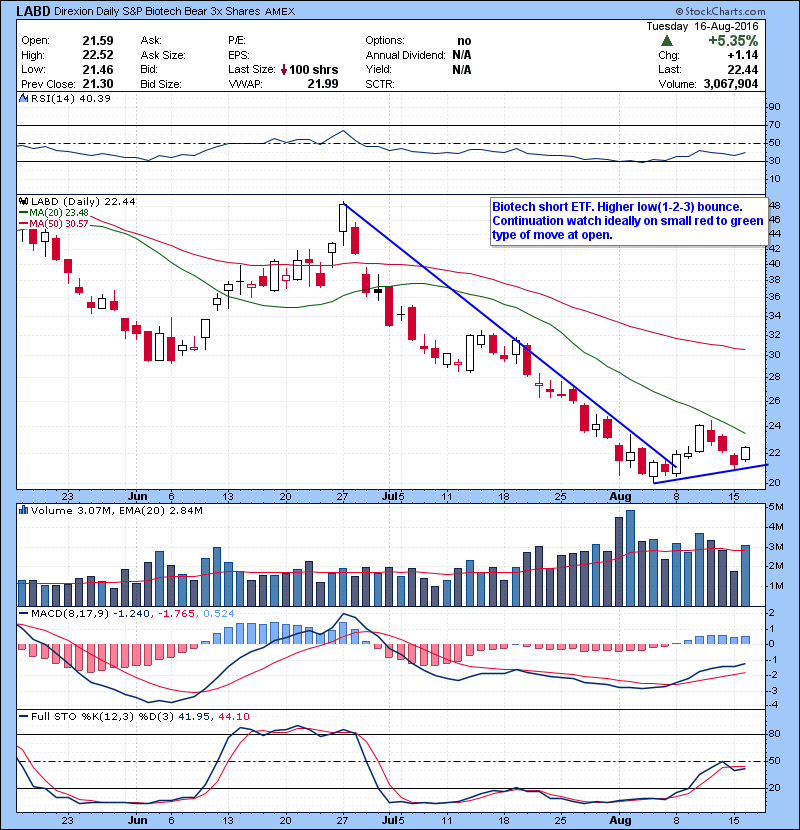Viewport: 800px width, 830px height.
Task: Click the 'Volume 3.07M, EMA(20) 2.84M' label
Action: point(116,511)
